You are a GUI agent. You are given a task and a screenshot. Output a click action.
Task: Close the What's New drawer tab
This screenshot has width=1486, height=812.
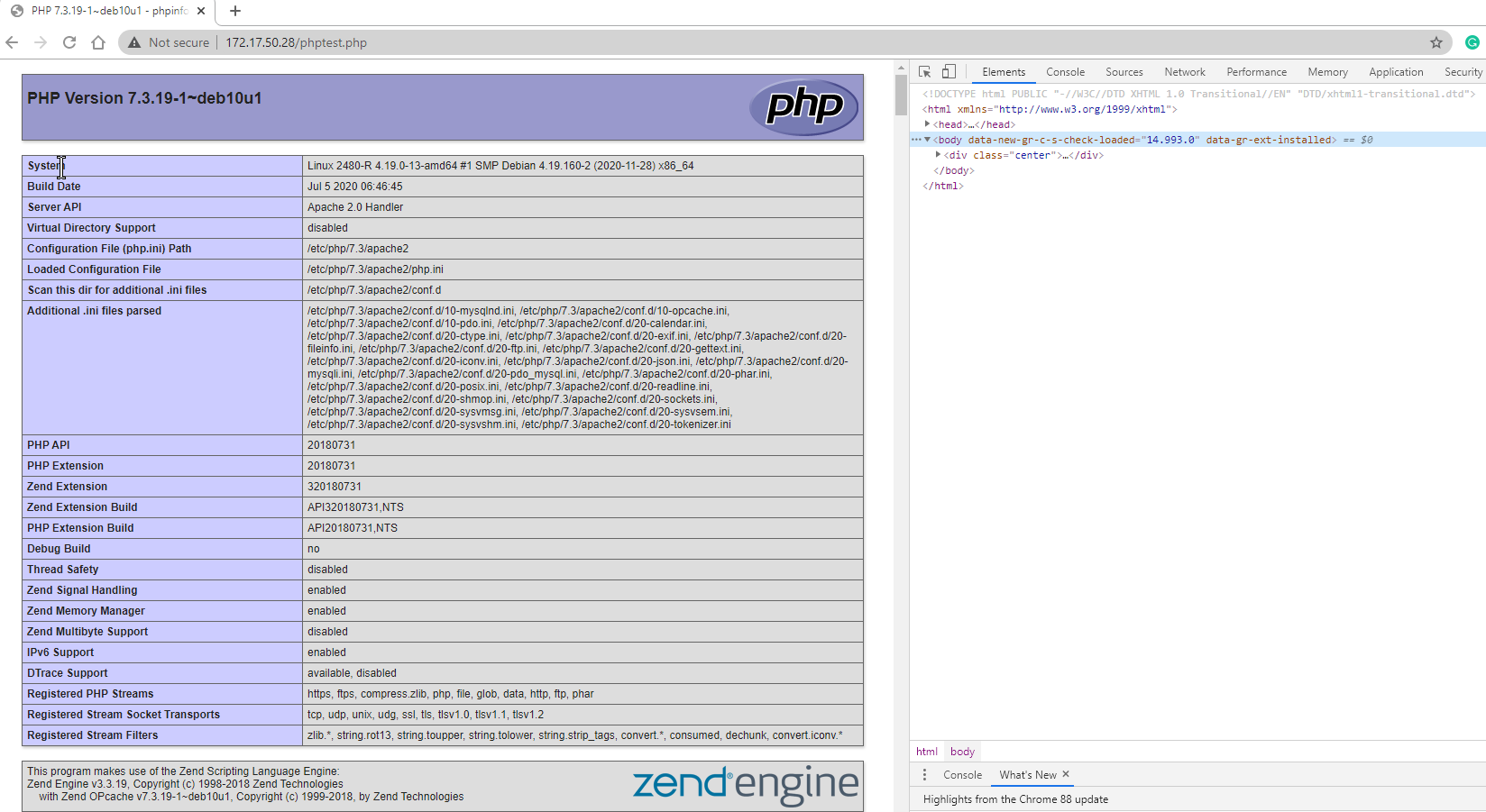(1066, 774)
